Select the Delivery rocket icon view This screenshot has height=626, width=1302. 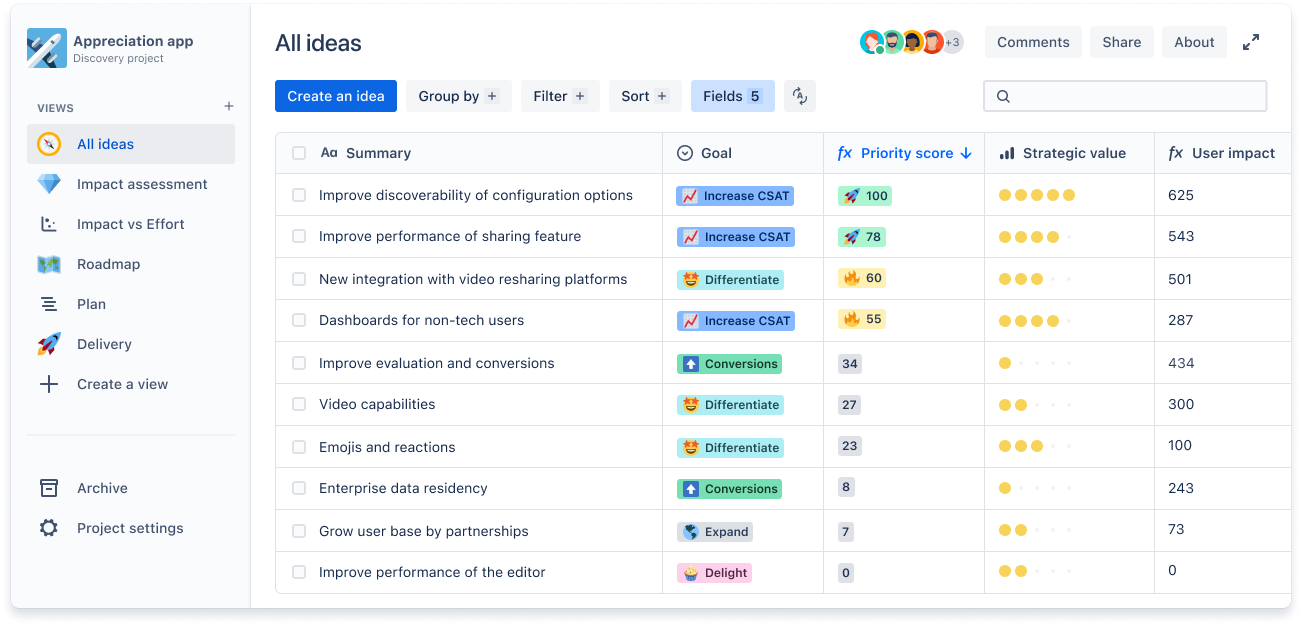[49, 344]
